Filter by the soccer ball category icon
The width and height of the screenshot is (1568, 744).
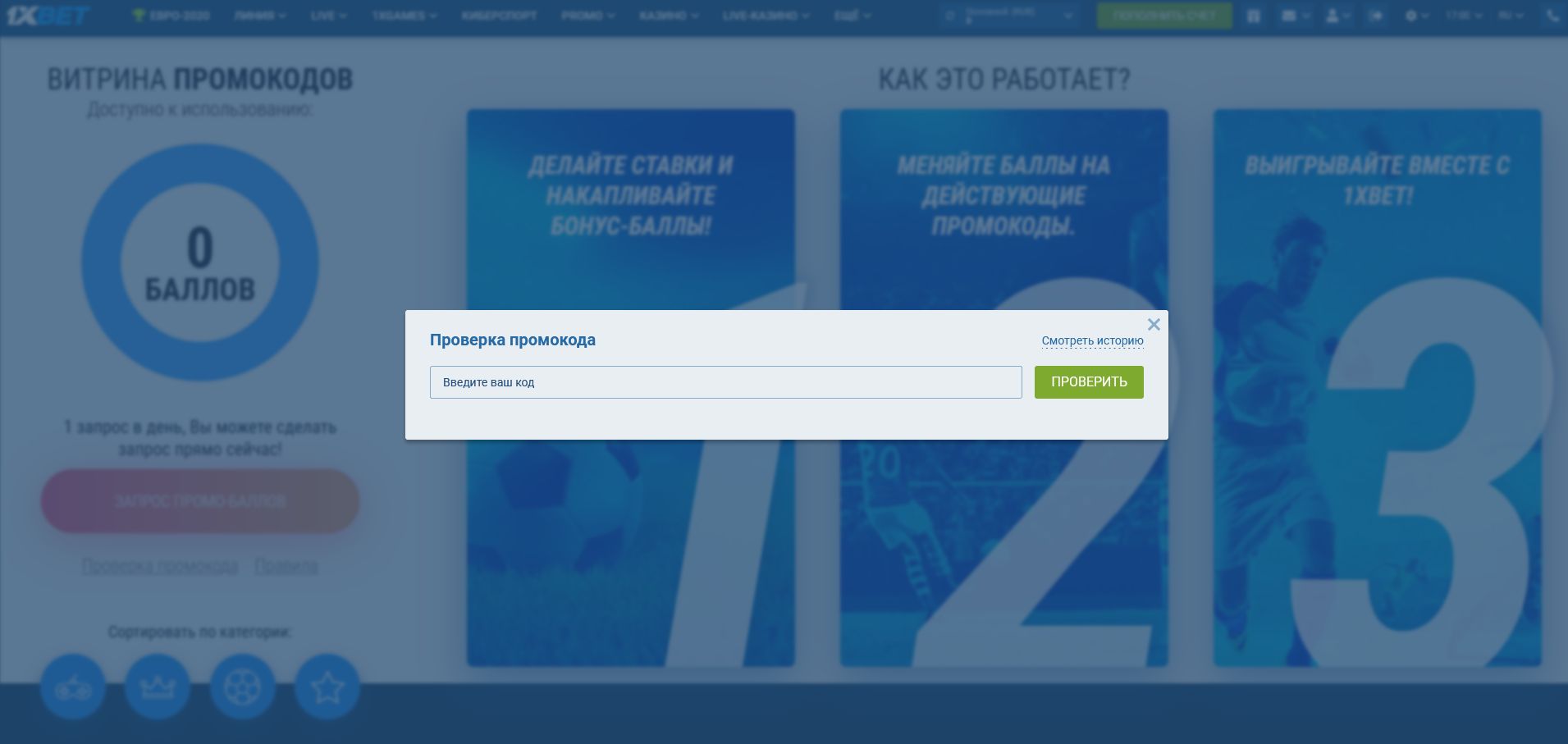(x=243, y=687)
